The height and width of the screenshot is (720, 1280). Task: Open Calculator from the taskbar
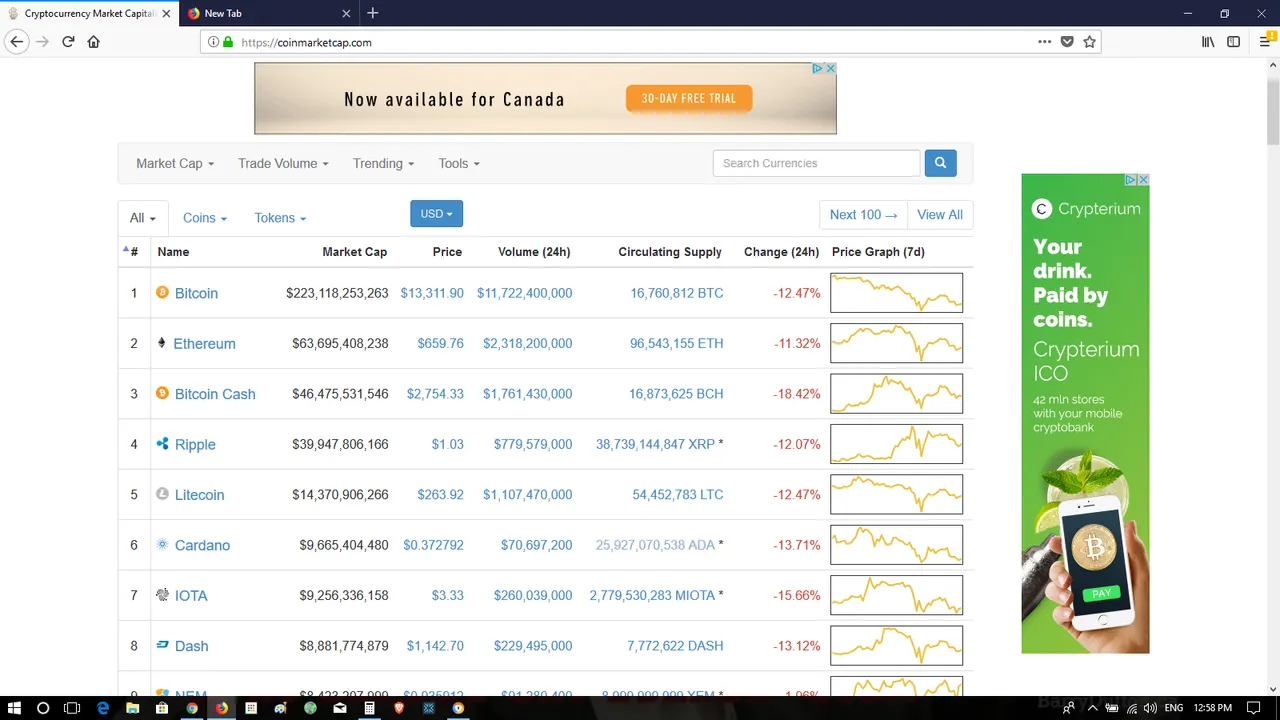click(369, 708)
